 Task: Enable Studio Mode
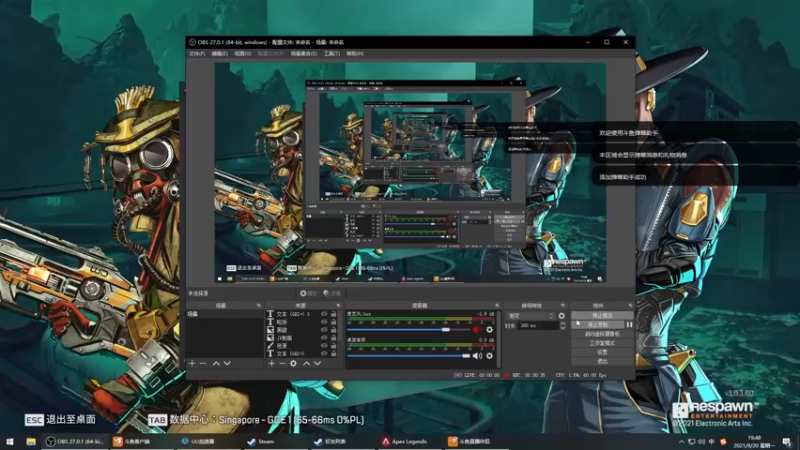coord(602,343)
